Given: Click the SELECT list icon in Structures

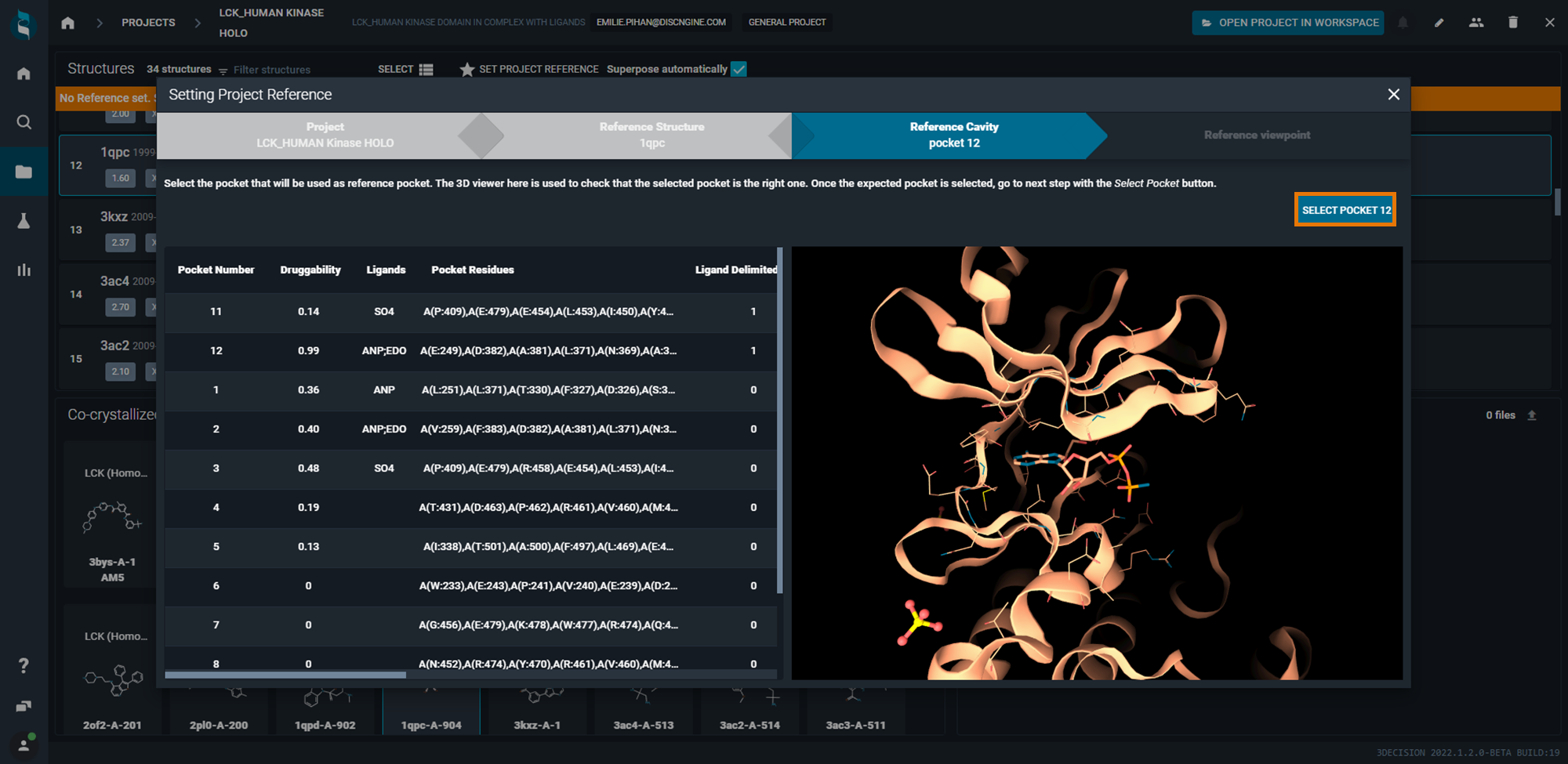Looking at the screenshot, I should click(x=426, y=70).
